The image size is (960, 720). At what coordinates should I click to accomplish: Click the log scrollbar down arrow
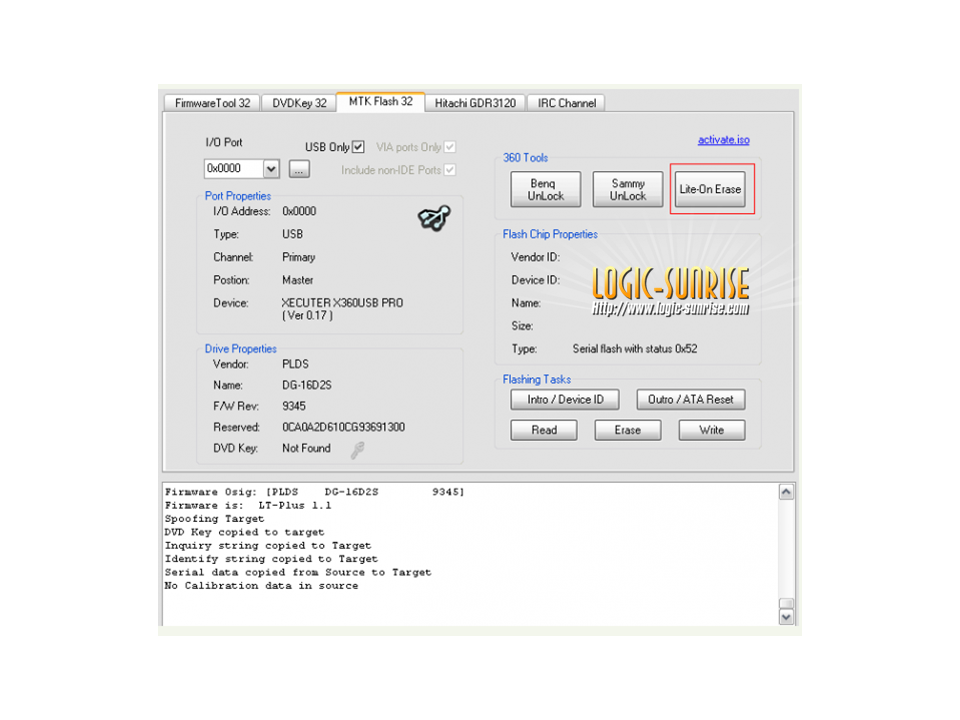click(786, 617)
